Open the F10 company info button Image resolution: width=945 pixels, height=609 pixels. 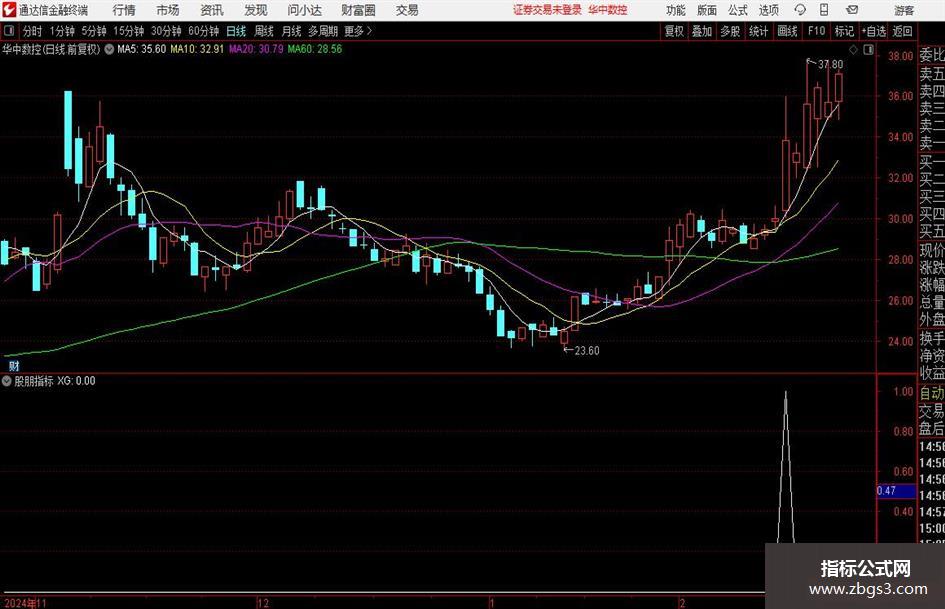816,31
